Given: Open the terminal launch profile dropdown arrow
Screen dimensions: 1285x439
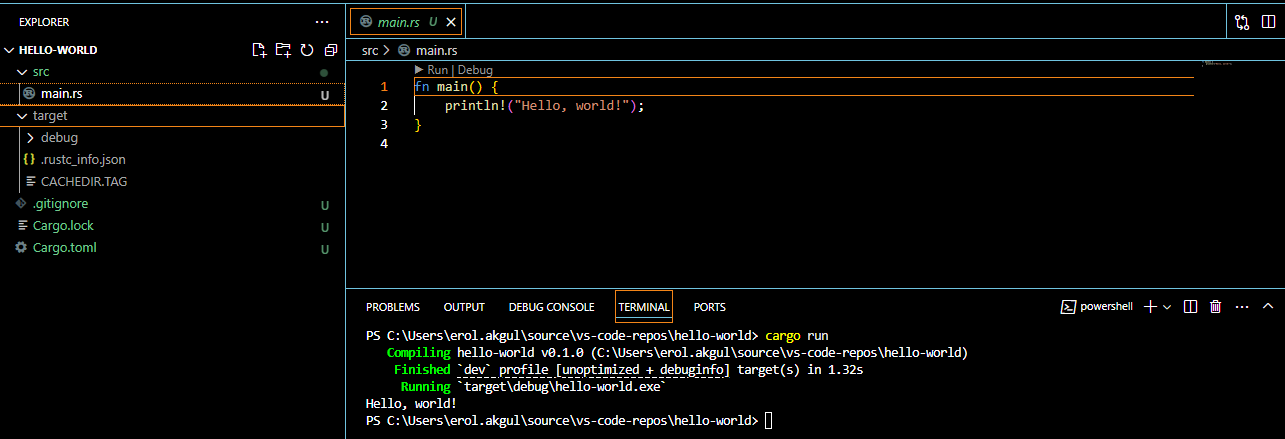Looking at the screenshot, I should [x=1167, y=307].
